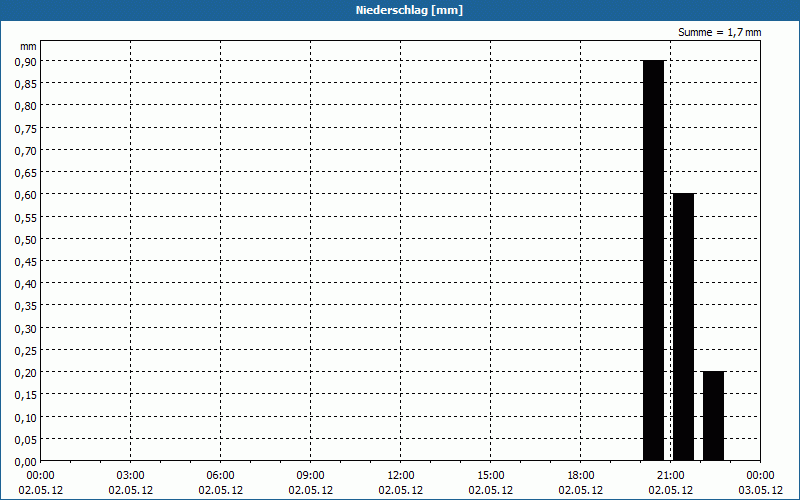This screenshot has height=500, width=800.
Task: Click the Summe = 1,7 mm label
Action: (719, 32)
